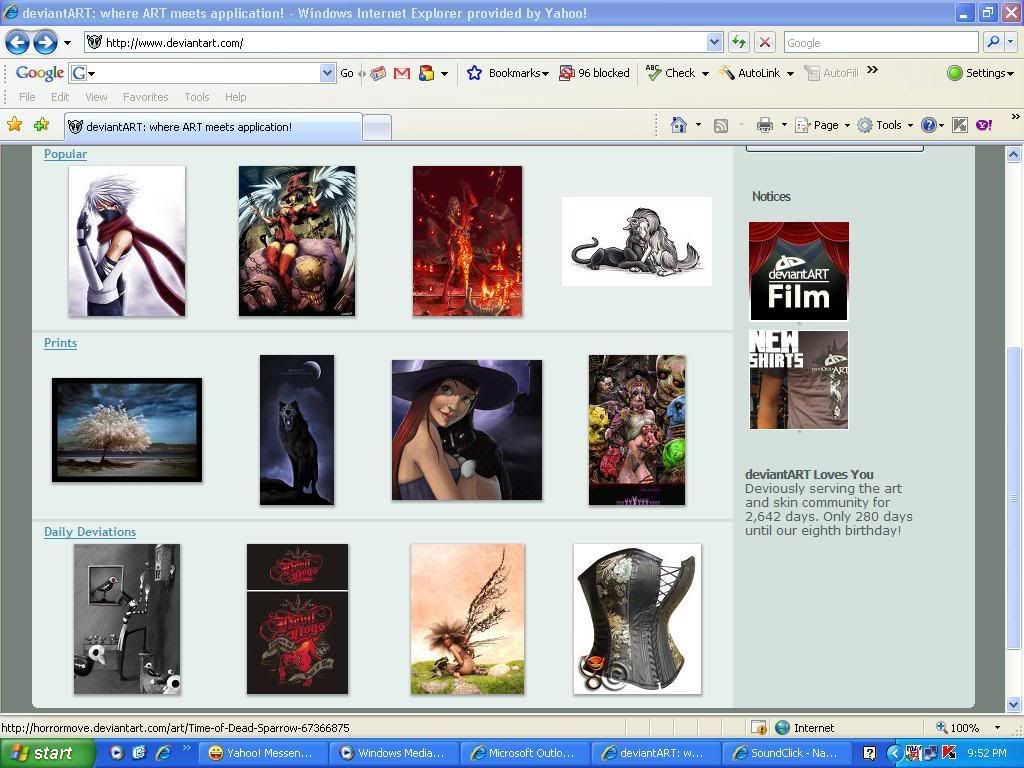Expand the Google toolbar search history dropdown
1024x768 pixels.
pyautogui.click(x=327, y=73)
